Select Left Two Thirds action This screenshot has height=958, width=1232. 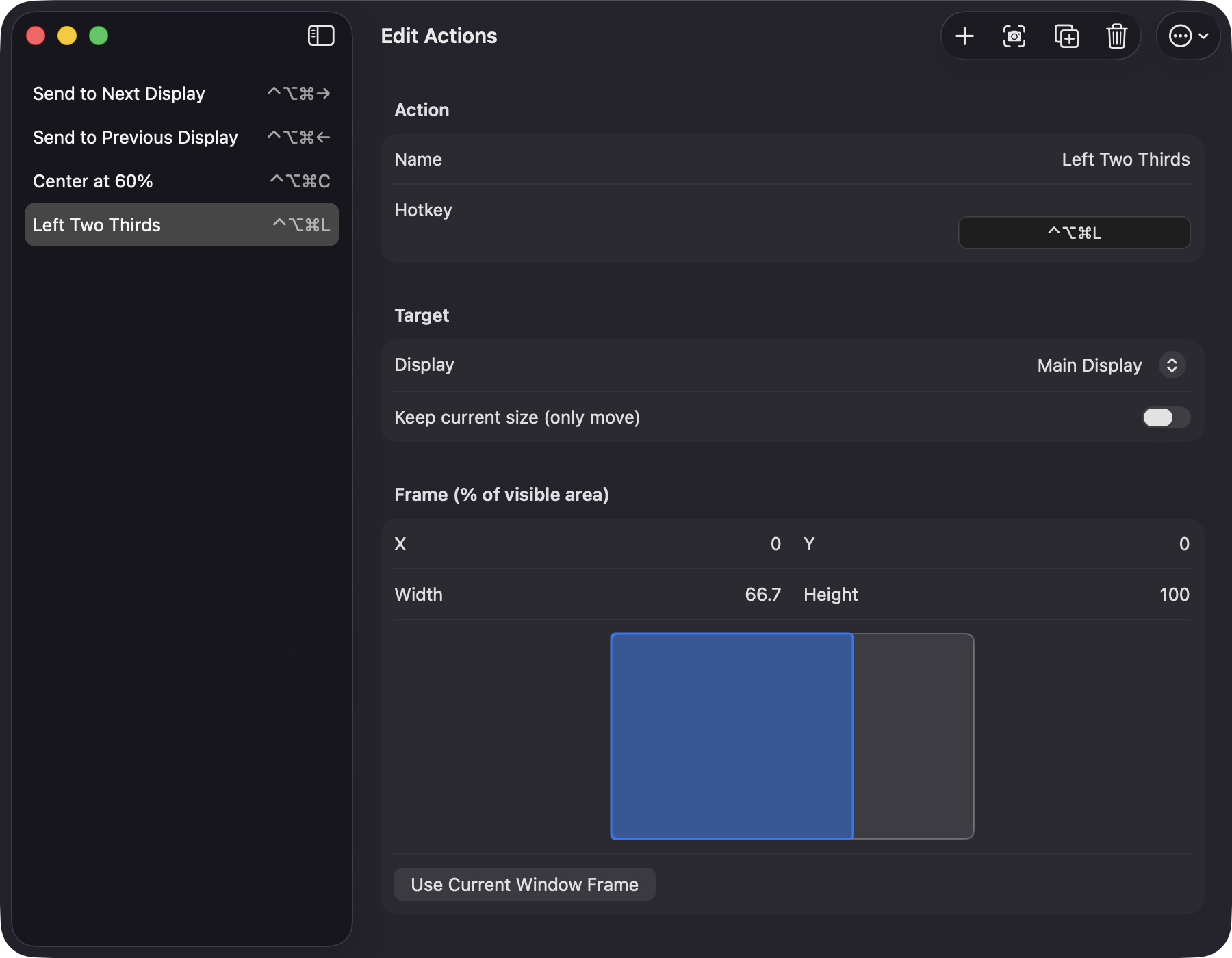pyautogui.click(x=182, y=224)
